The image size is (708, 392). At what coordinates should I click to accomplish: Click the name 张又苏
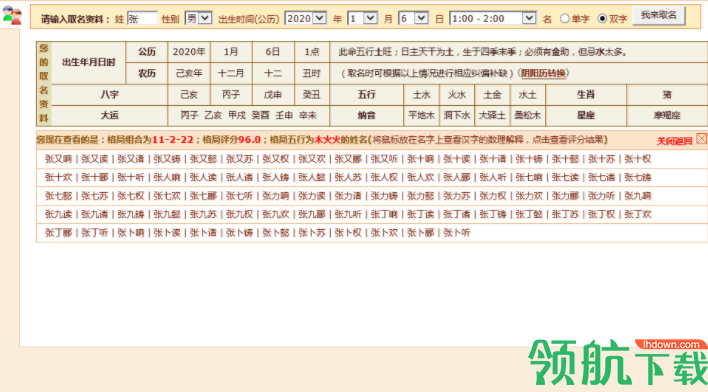[x=239, y=159]
